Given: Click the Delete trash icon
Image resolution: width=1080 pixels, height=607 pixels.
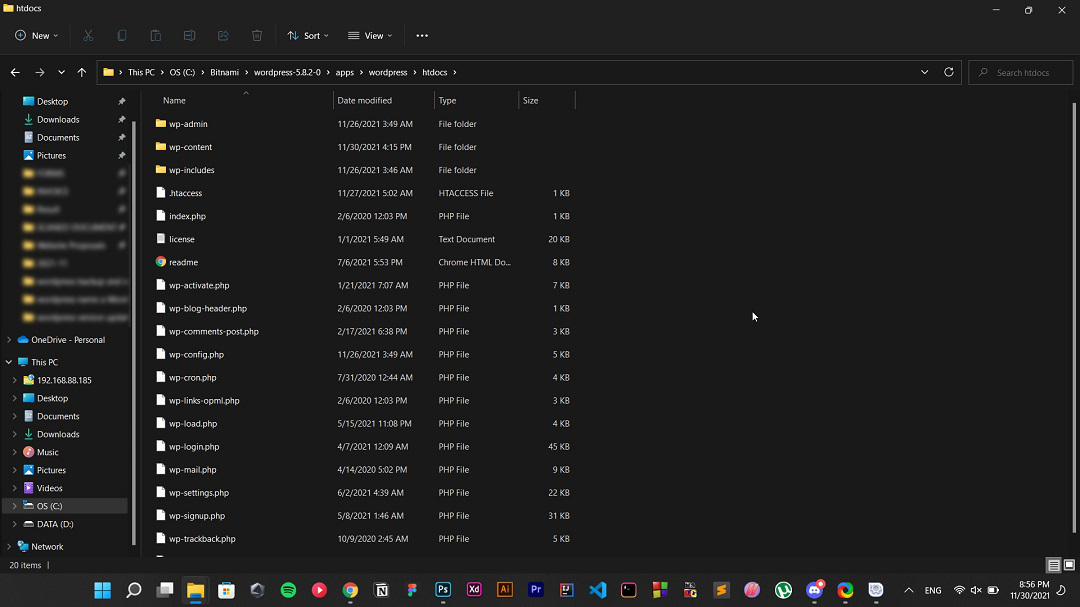Looking at the screenshot, I should [x=257, y=36].
